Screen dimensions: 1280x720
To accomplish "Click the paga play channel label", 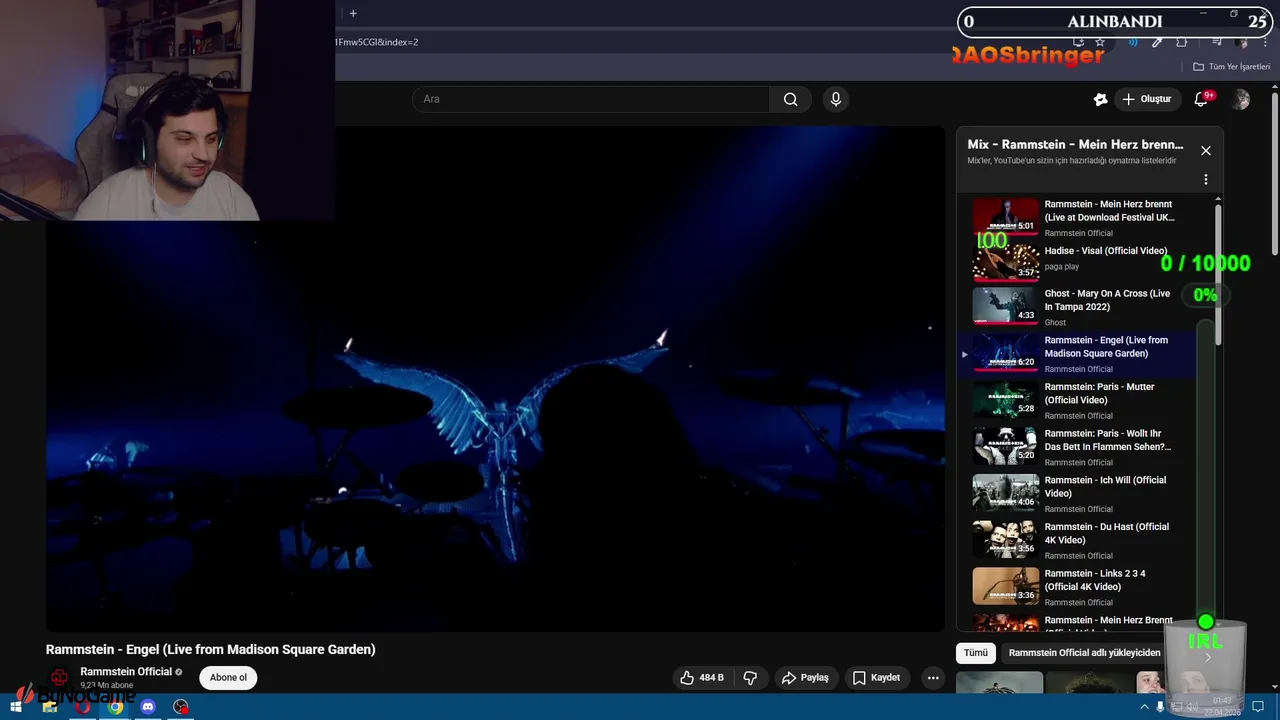I will click(1062, 266).
